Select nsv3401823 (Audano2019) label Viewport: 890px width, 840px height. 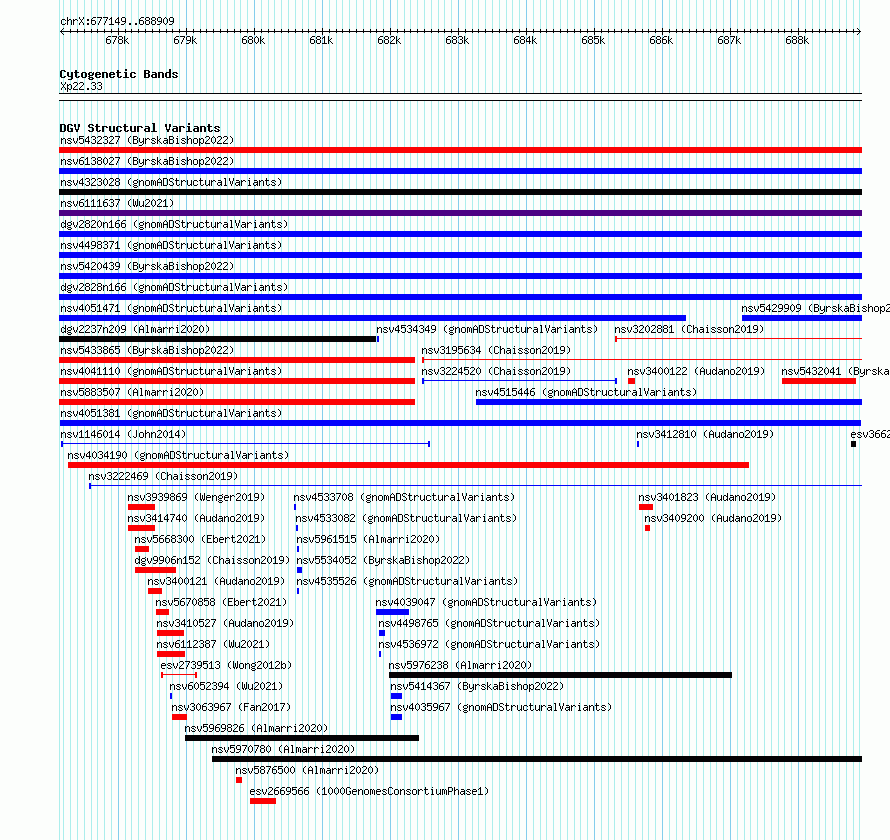coord(707,497)
